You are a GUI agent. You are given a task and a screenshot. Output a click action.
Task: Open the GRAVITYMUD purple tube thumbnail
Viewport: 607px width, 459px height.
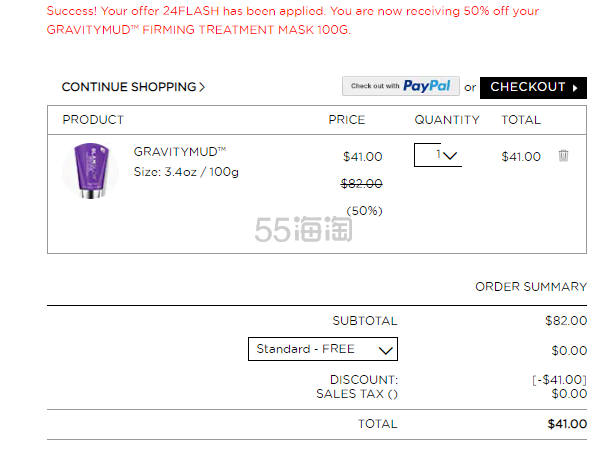pos(90,171)
